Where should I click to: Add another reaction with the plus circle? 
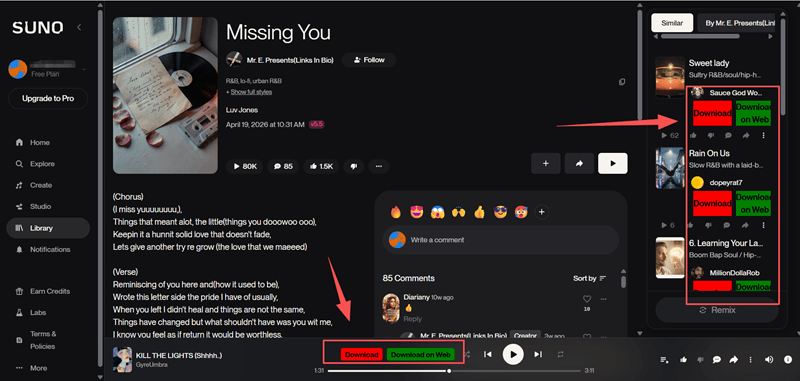542,212
